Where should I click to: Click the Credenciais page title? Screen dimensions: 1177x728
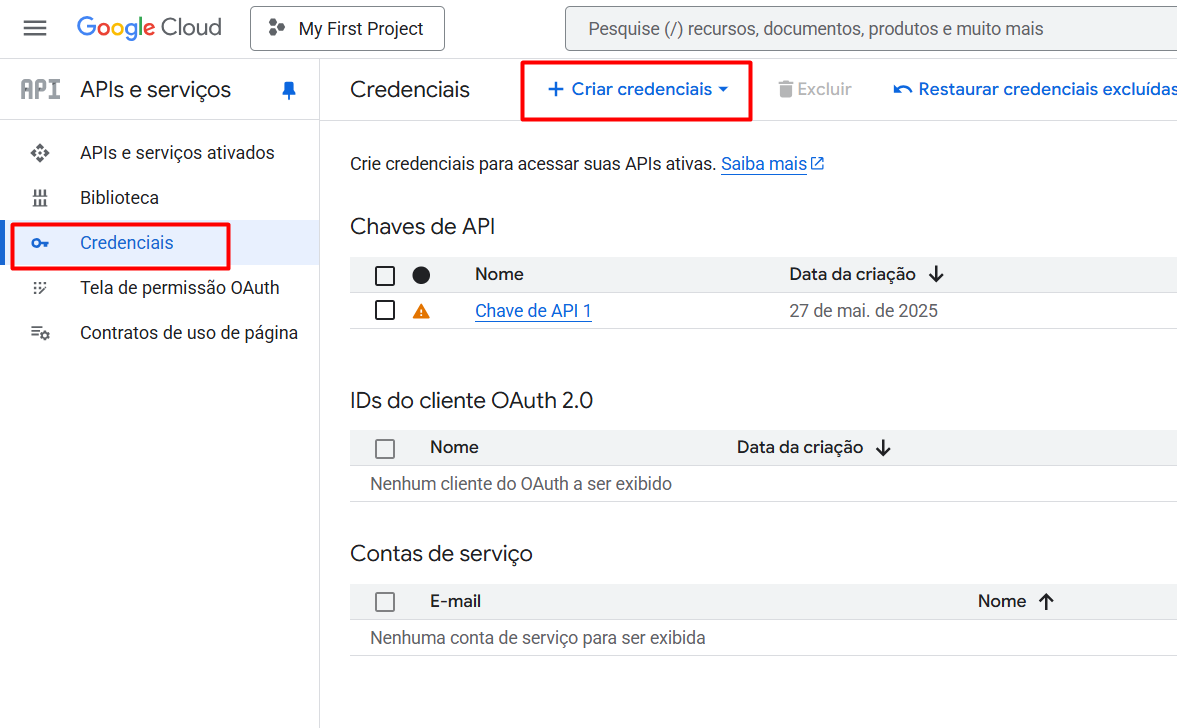(410, 90)
